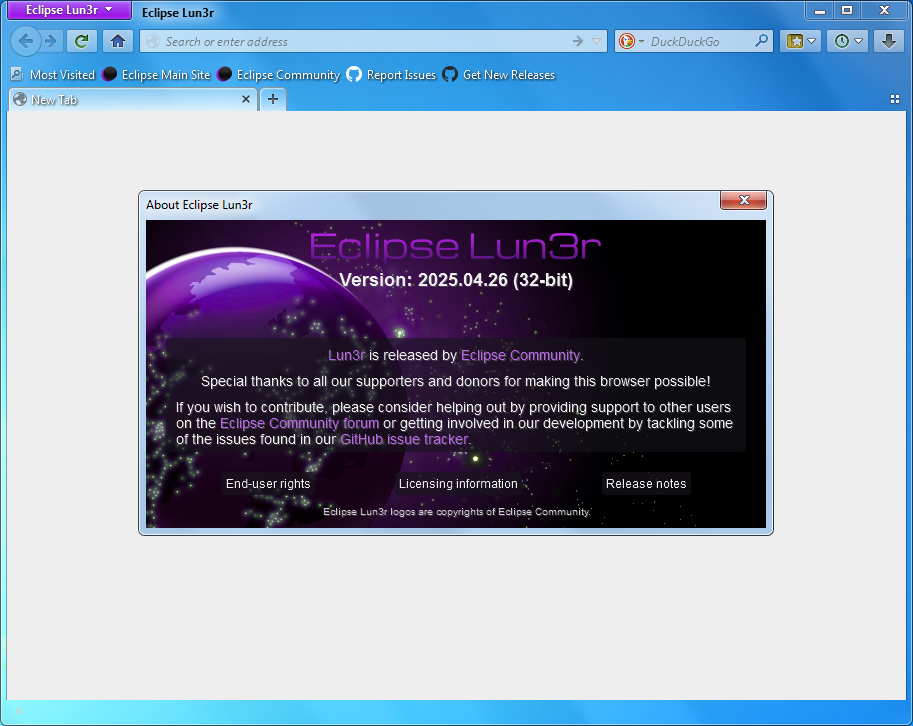
Task: Click the Release notes button
Action: (x=646, y=484)
